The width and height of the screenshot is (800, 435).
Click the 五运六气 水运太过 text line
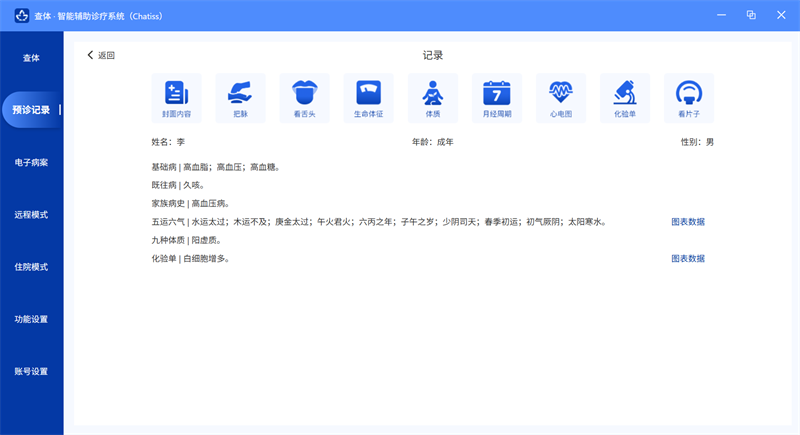pos(380,222)
